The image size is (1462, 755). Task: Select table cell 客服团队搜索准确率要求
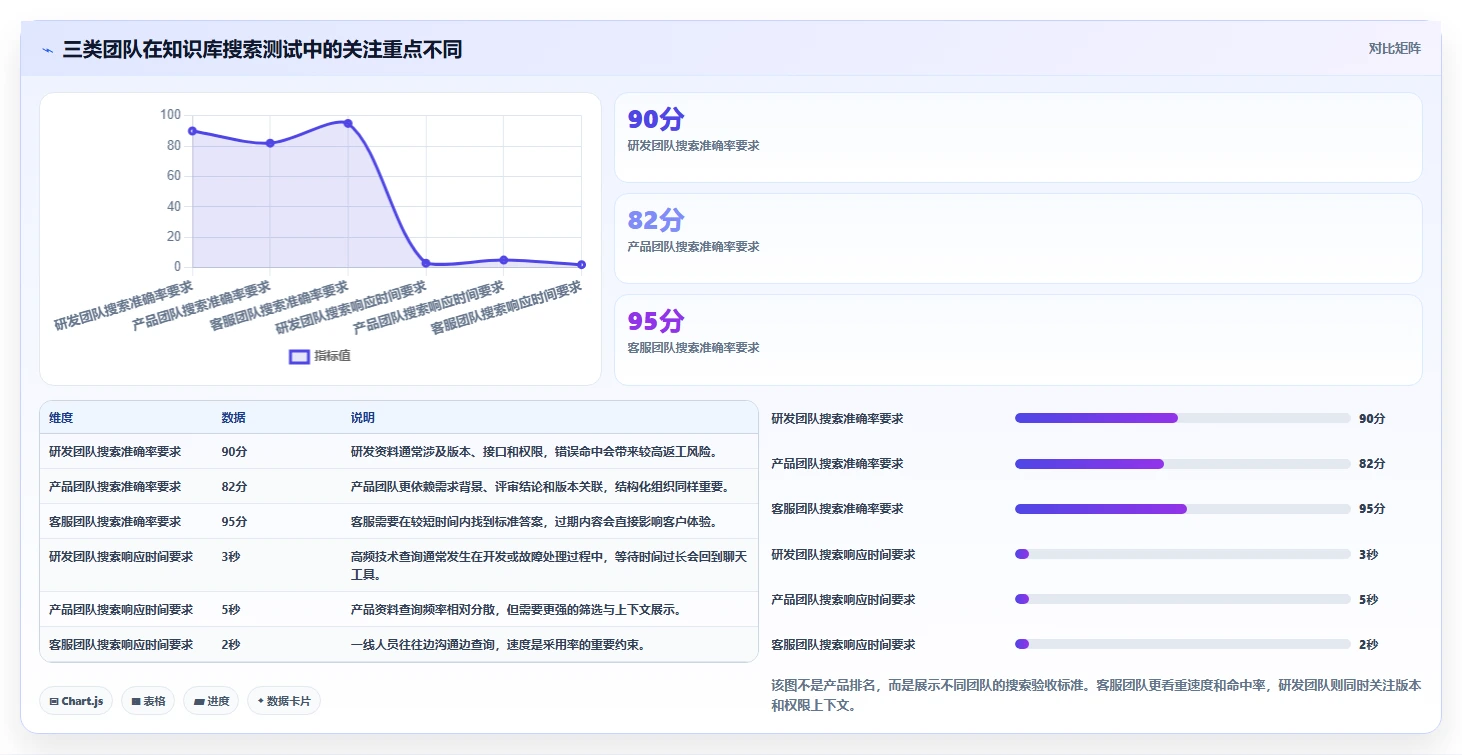(115, 522)
